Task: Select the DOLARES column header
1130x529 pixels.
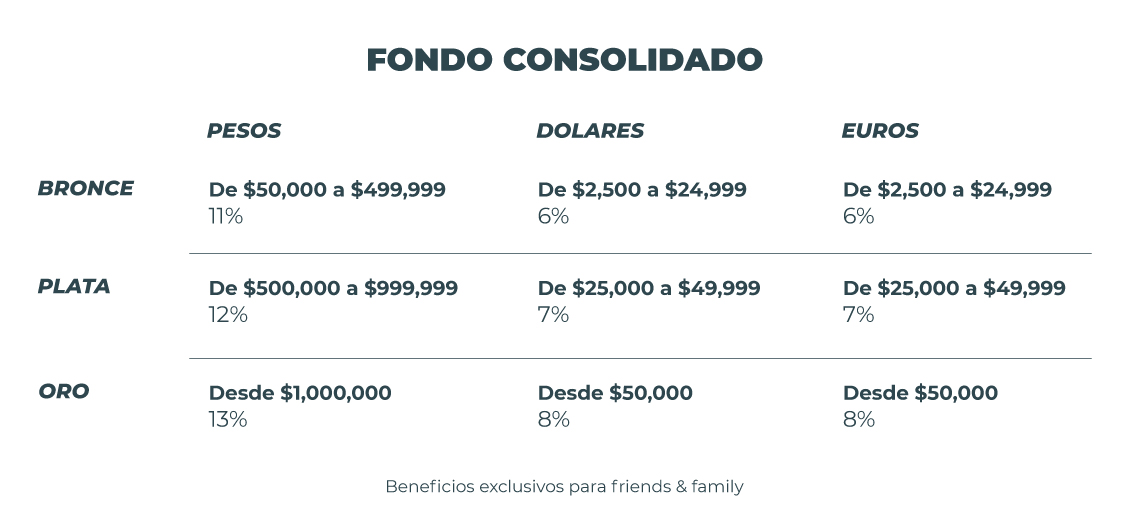Action: [x=589, y=131]
